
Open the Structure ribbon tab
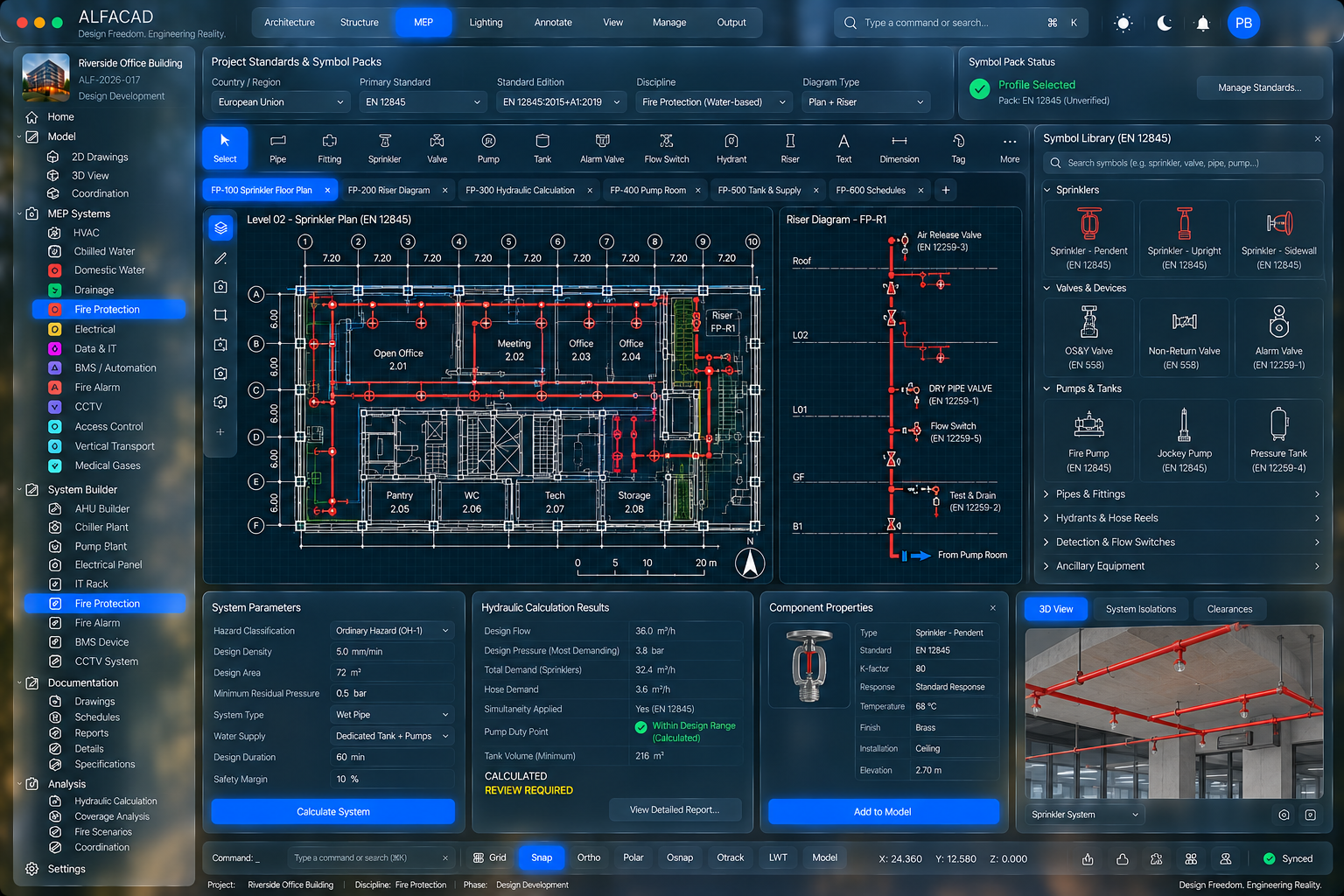[x=360, y=23]
